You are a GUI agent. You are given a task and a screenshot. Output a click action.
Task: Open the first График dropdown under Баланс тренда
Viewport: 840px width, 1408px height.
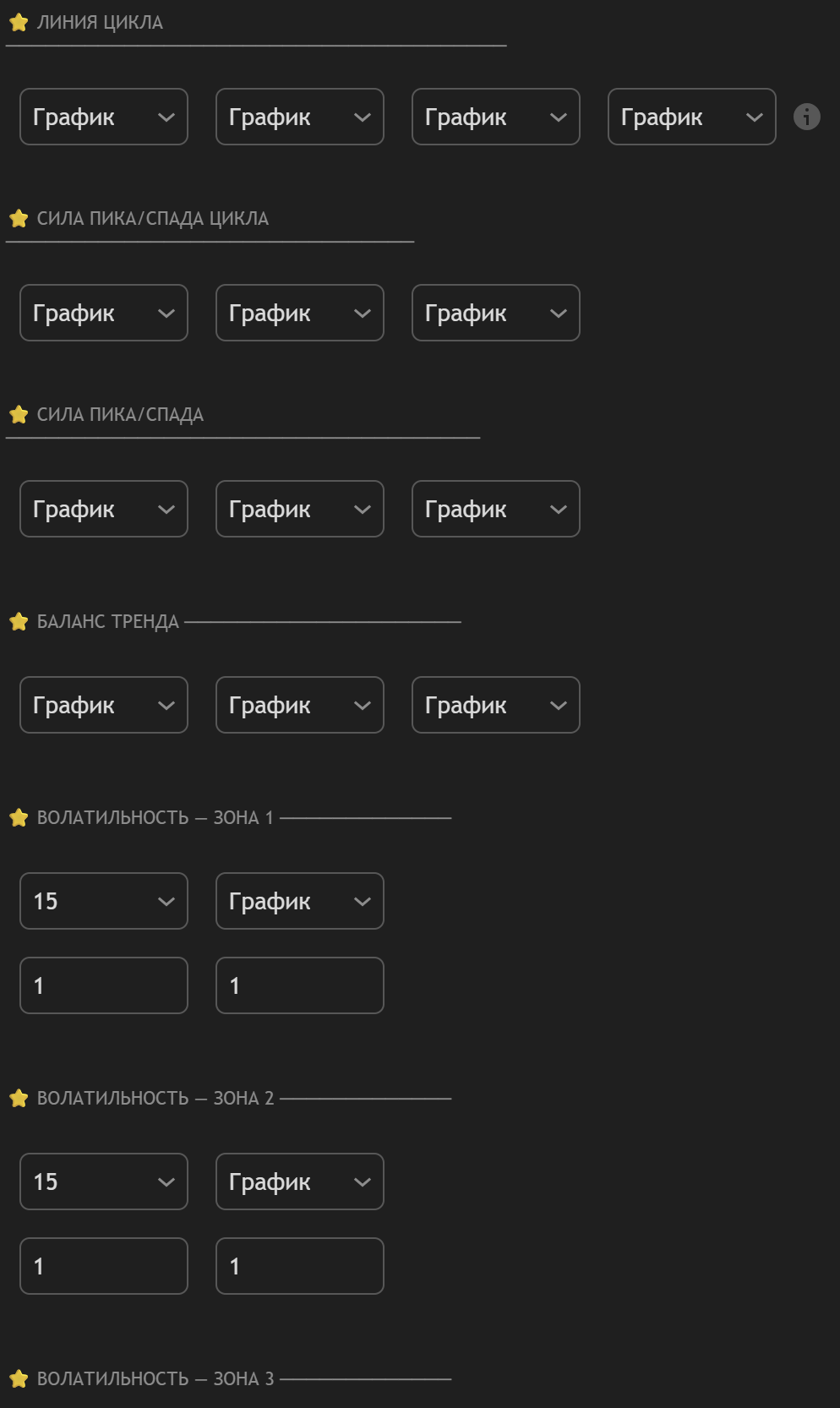coord(104,705)
